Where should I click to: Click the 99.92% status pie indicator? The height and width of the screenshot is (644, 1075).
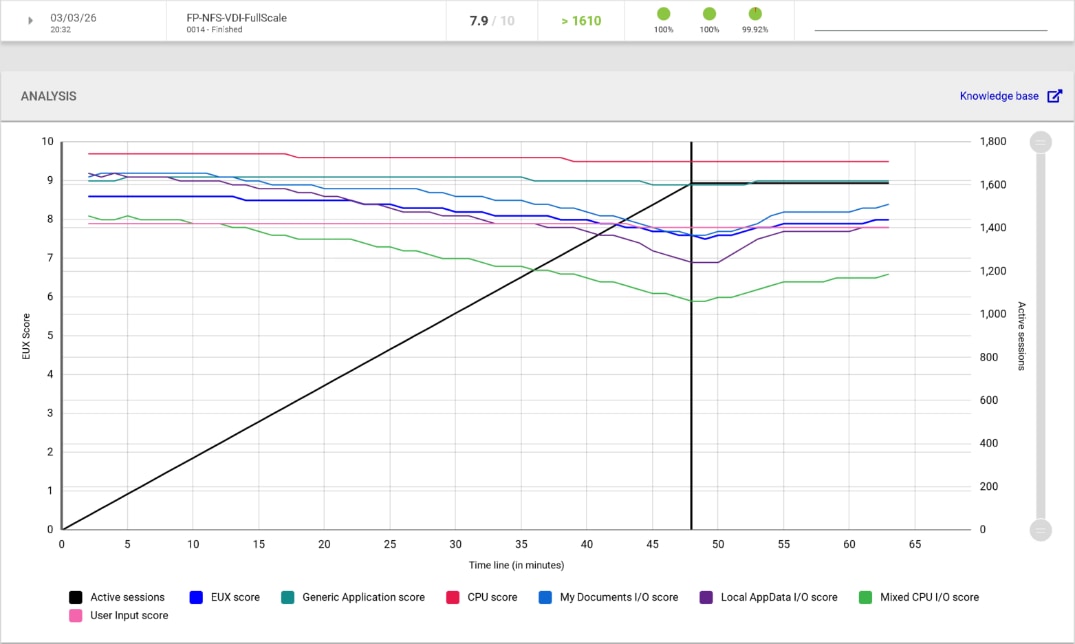(x=755, y=14)
